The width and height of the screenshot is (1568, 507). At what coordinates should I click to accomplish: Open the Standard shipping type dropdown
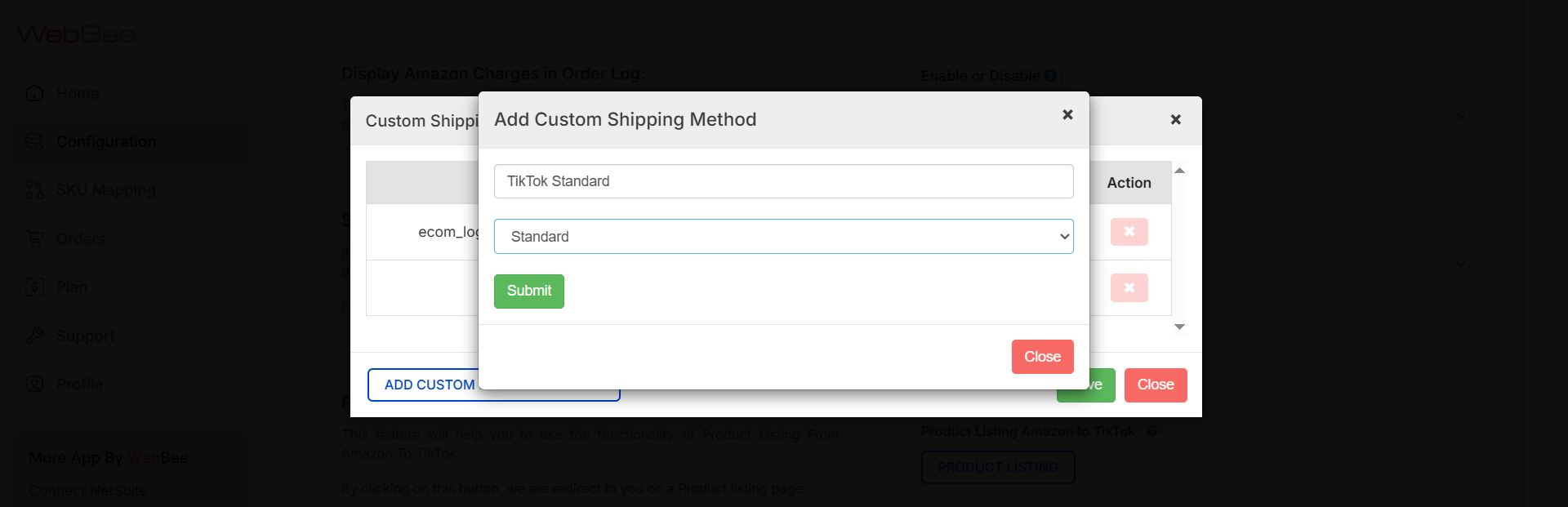pos(783,237)
